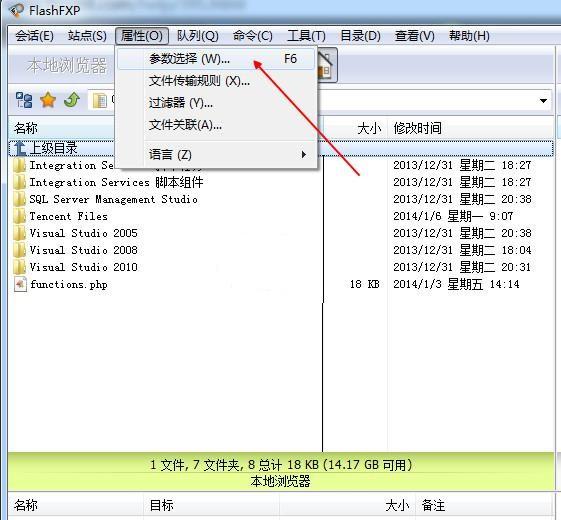Open the 目录(D) menu
This screenshot has width=561, height=520.
pyautogui.click(x=360, y=36)
